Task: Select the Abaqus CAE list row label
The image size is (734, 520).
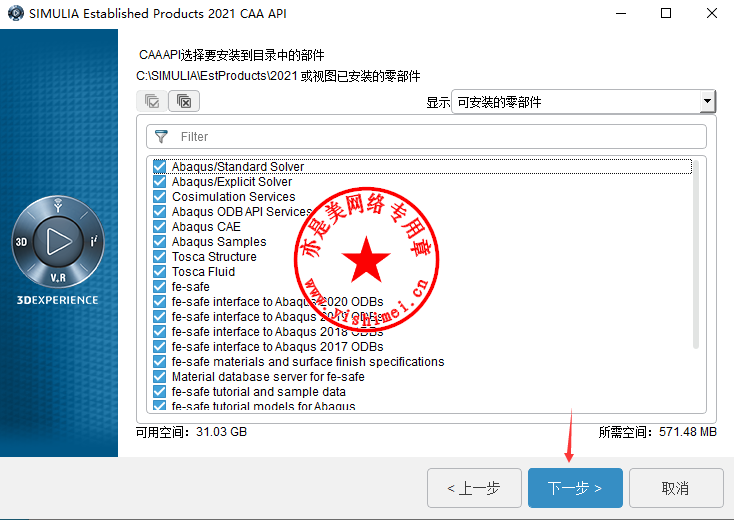Action: pos(206,227)
